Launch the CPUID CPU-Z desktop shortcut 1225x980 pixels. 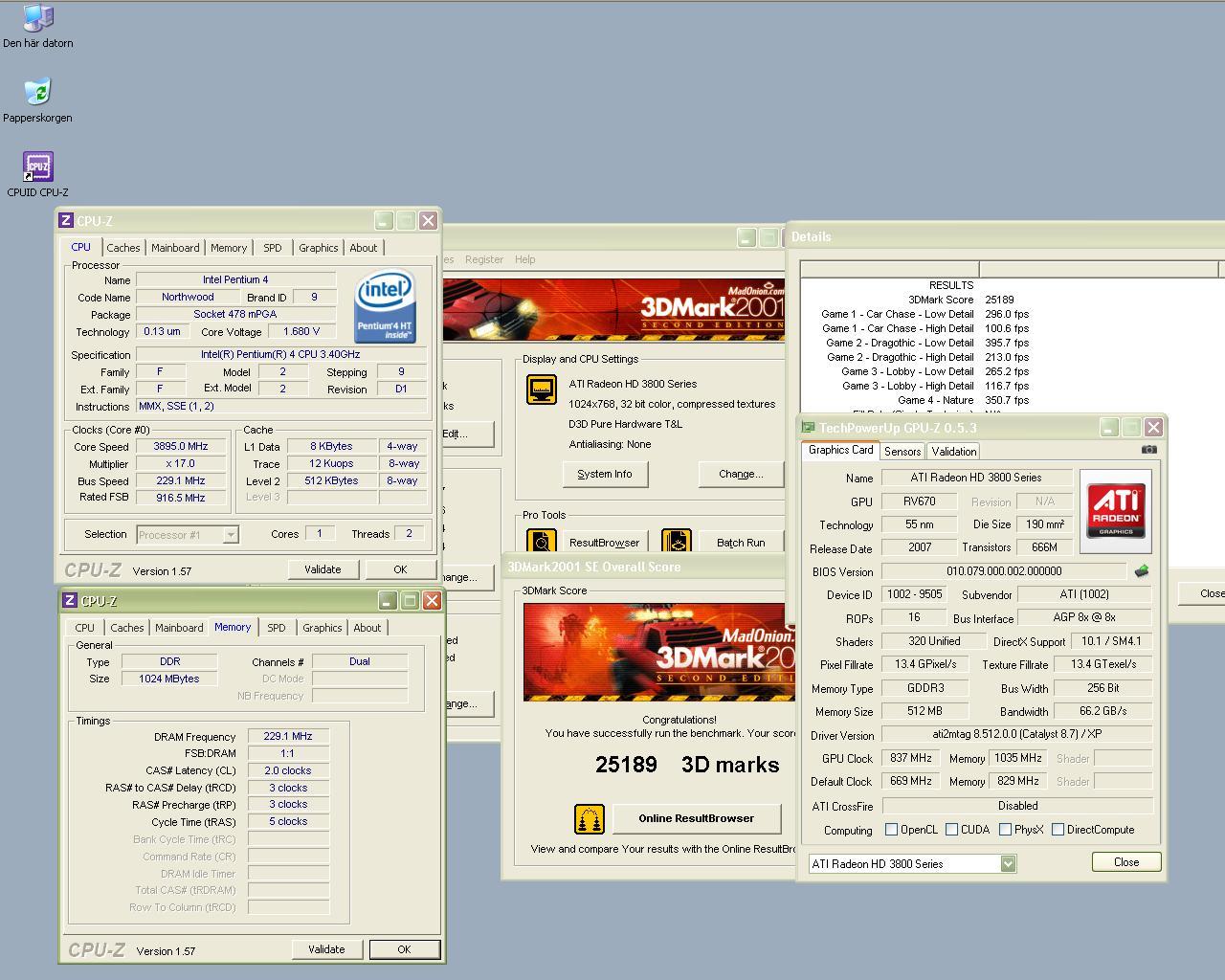[x=37, y=175]
